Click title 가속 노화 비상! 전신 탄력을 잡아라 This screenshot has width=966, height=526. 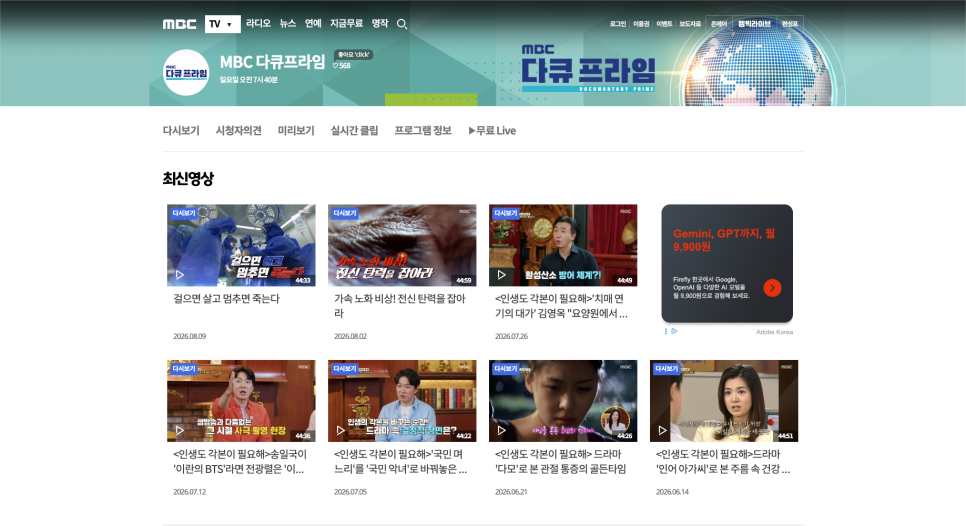(x=400, y=306)
